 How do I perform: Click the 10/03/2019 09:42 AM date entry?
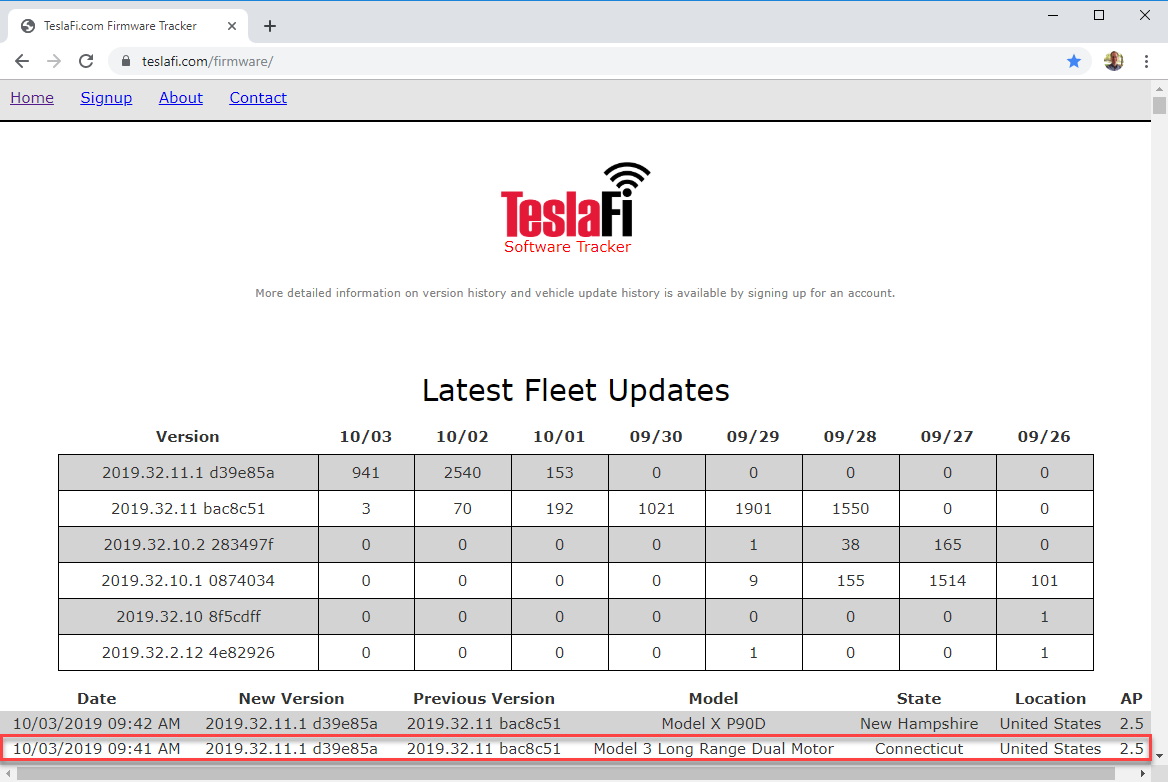[x=97, y=724]
